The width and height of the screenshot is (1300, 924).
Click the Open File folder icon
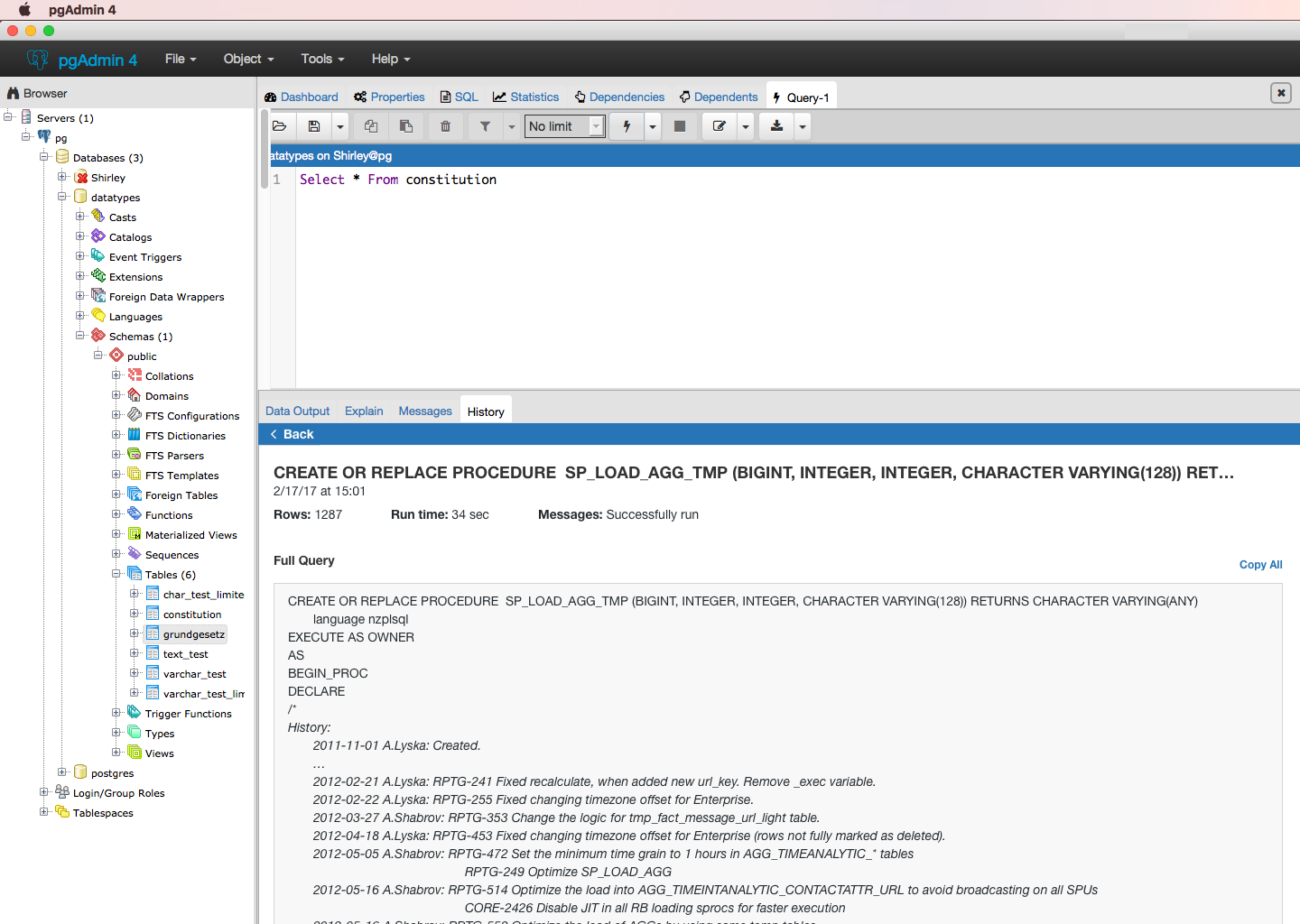[x=280, y=126]
